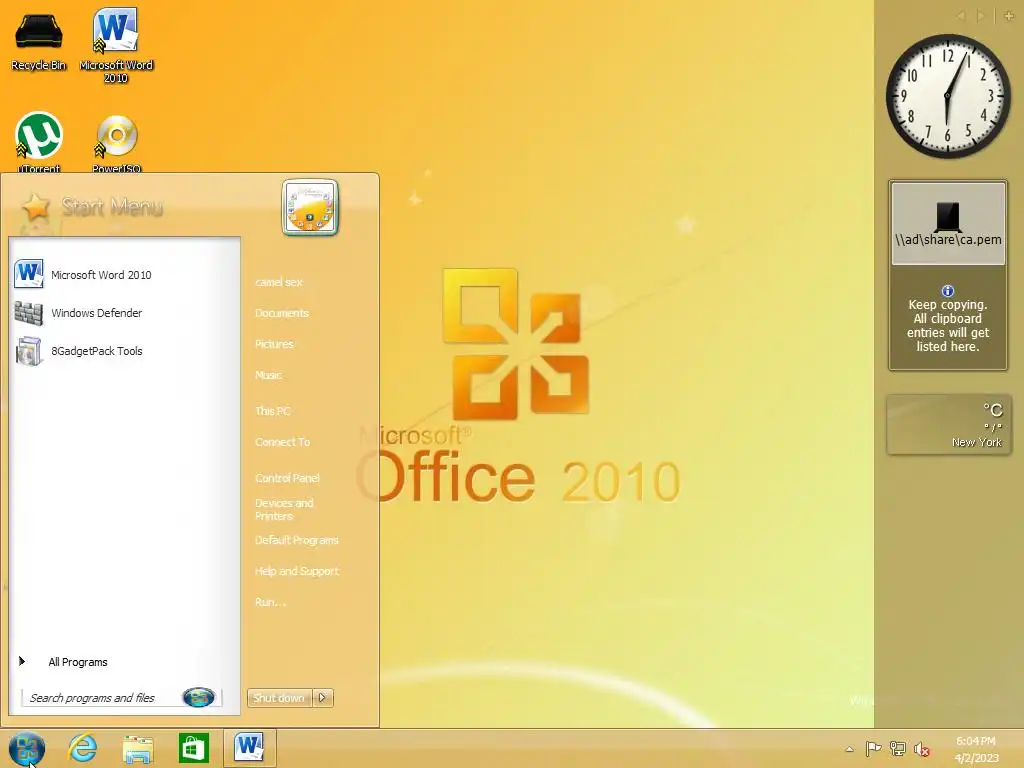Screen dimensions: 1024x768
Task: Open Control Panel from Start Menu
Action: [287, 478]
